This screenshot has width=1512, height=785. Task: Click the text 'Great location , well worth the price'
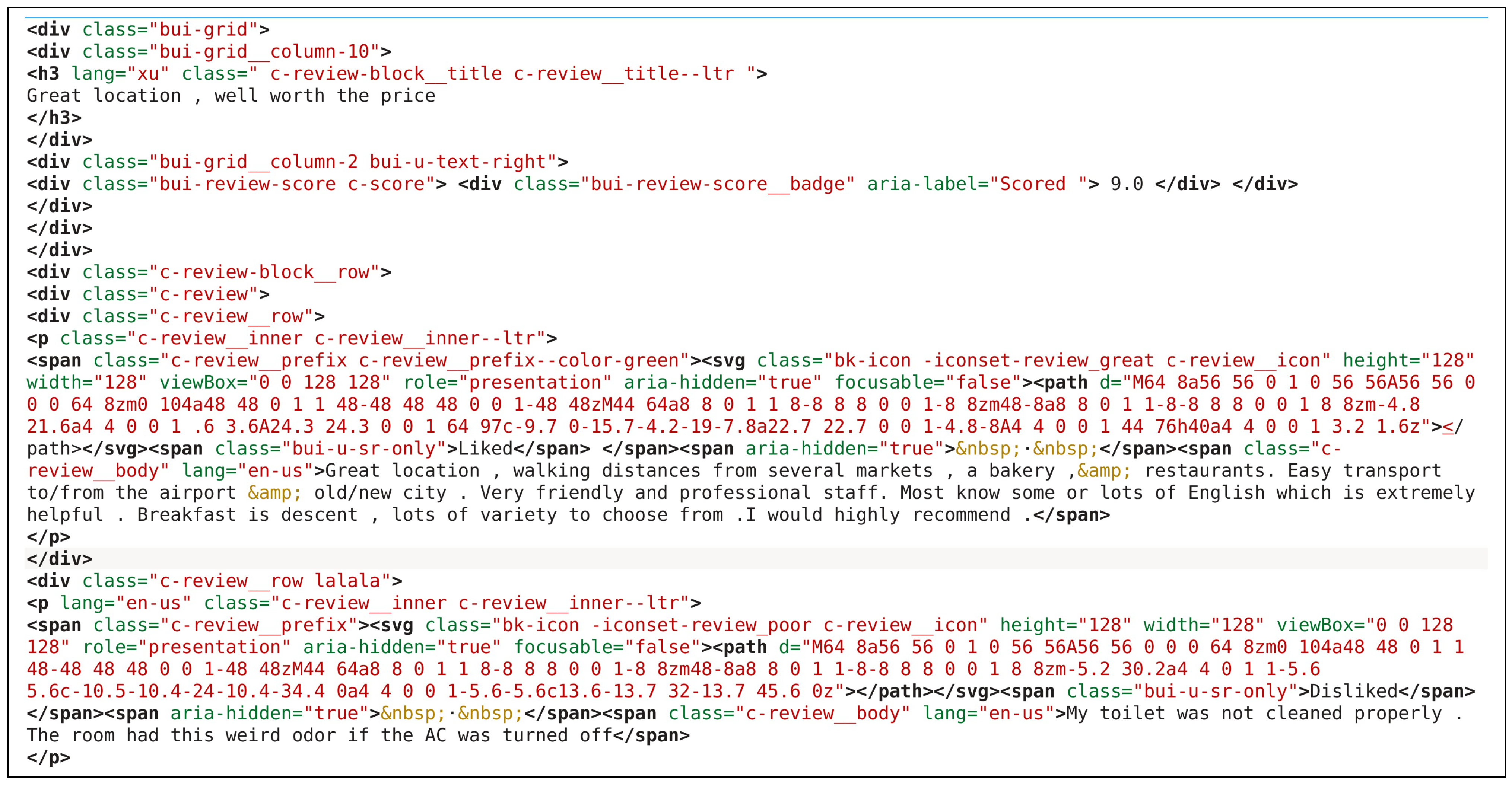[x=231, y=96]
